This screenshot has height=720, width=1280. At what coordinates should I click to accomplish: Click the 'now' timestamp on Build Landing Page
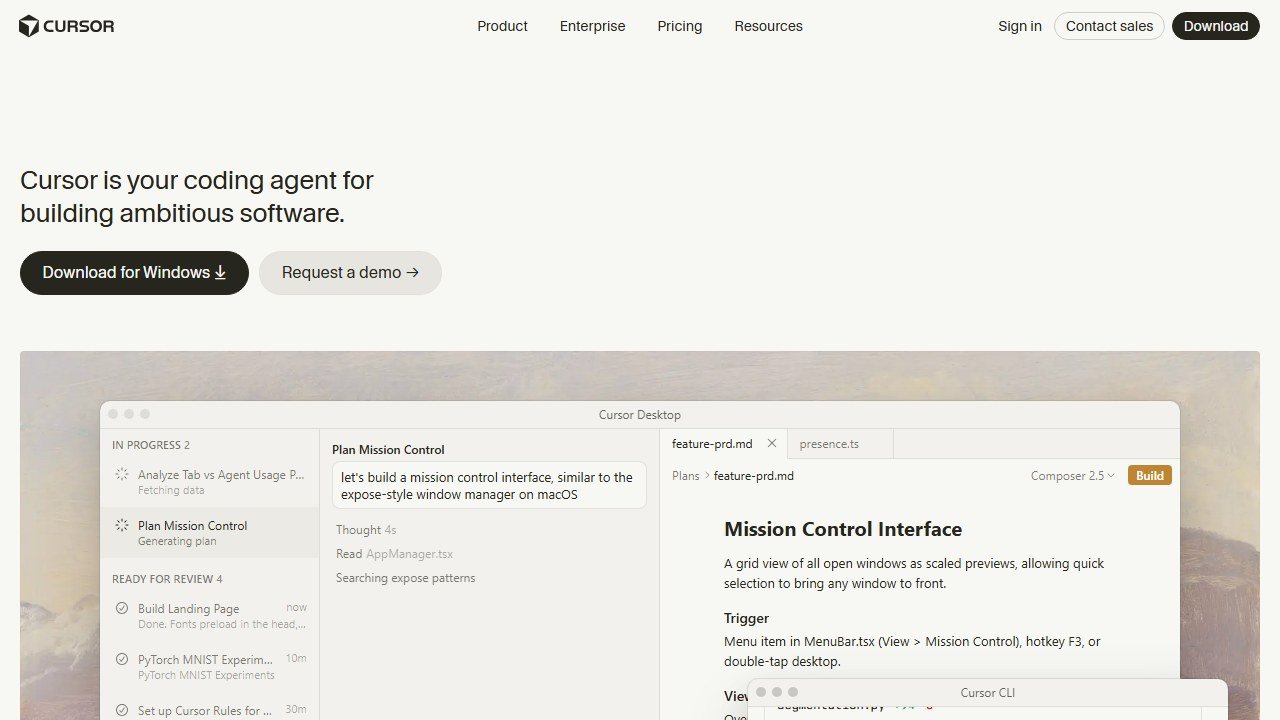tap(296, 607)
